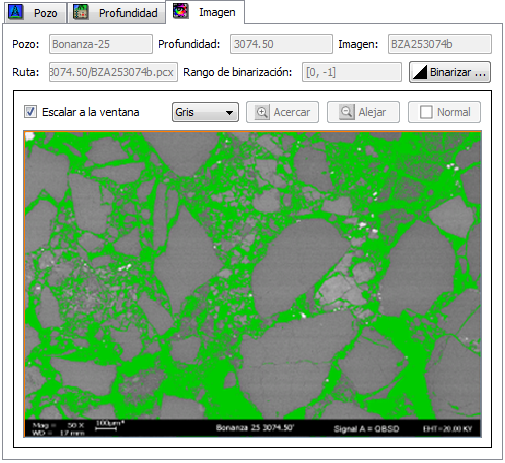505x463 pixels.
Task: Click the Acercar zoom in button
Action: (x=282, y=112)
